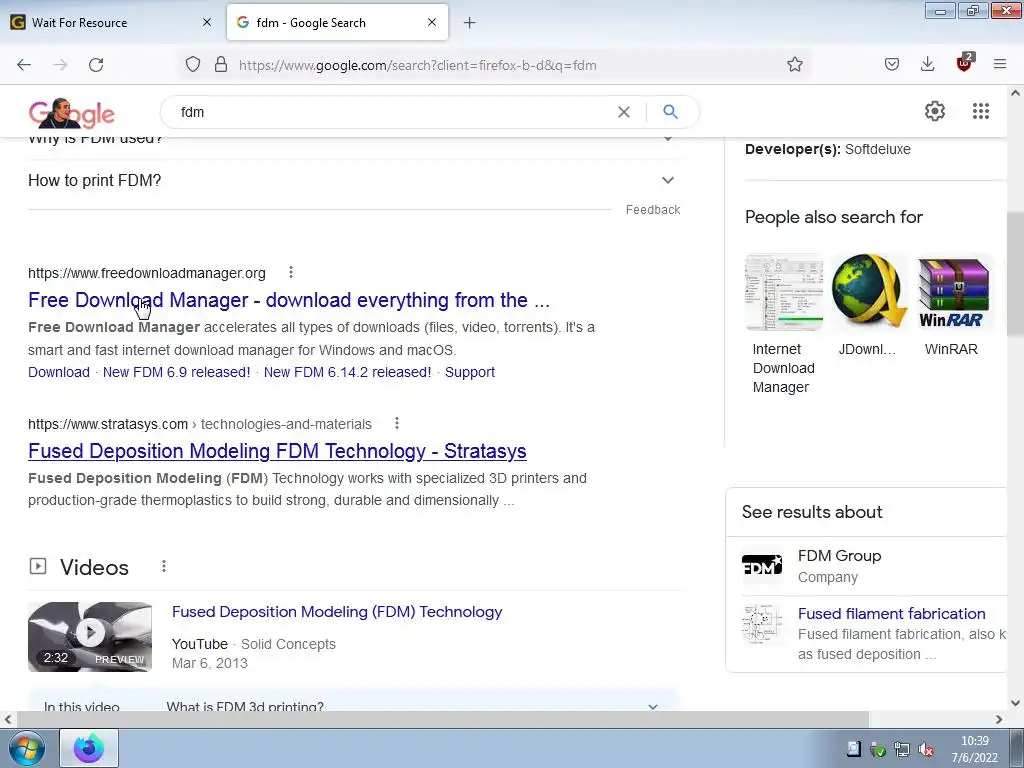Click the network tray icon

(x=901, y=750)
